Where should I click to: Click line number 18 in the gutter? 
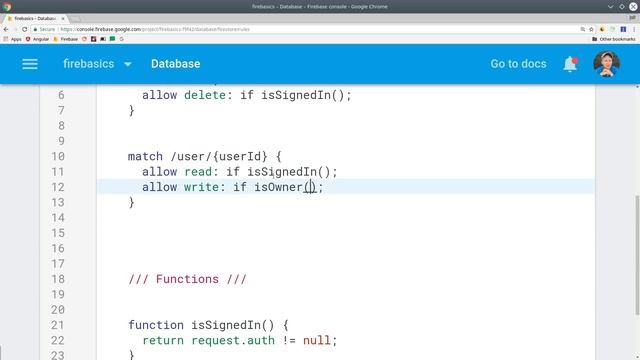[58, 279]
